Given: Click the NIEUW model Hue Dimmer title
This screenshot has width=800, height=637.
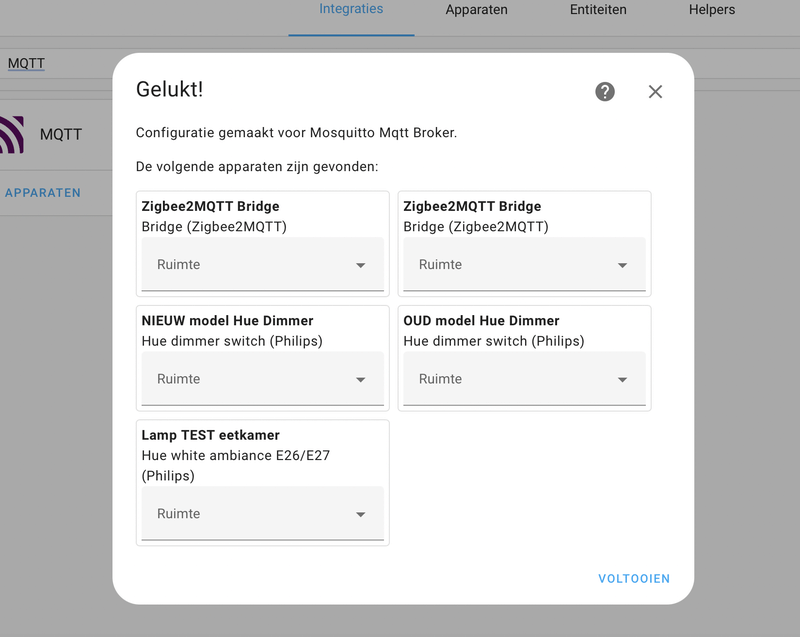Looking at the screenshot, I should pyautogui.click(x=228, y=321).
